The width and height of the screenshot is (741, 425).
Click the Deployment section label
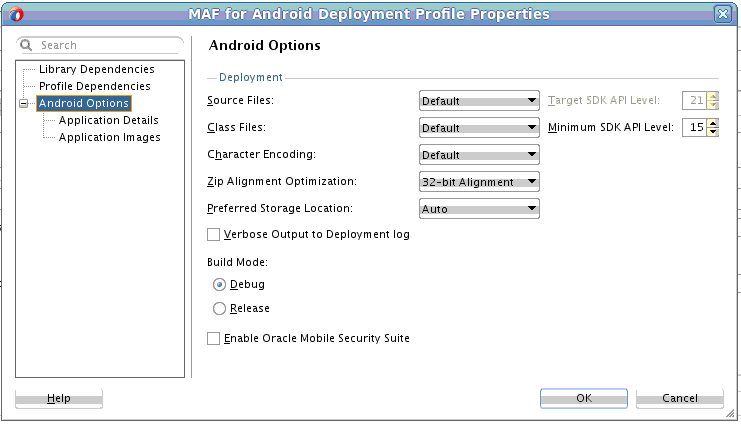click(250, 77)
